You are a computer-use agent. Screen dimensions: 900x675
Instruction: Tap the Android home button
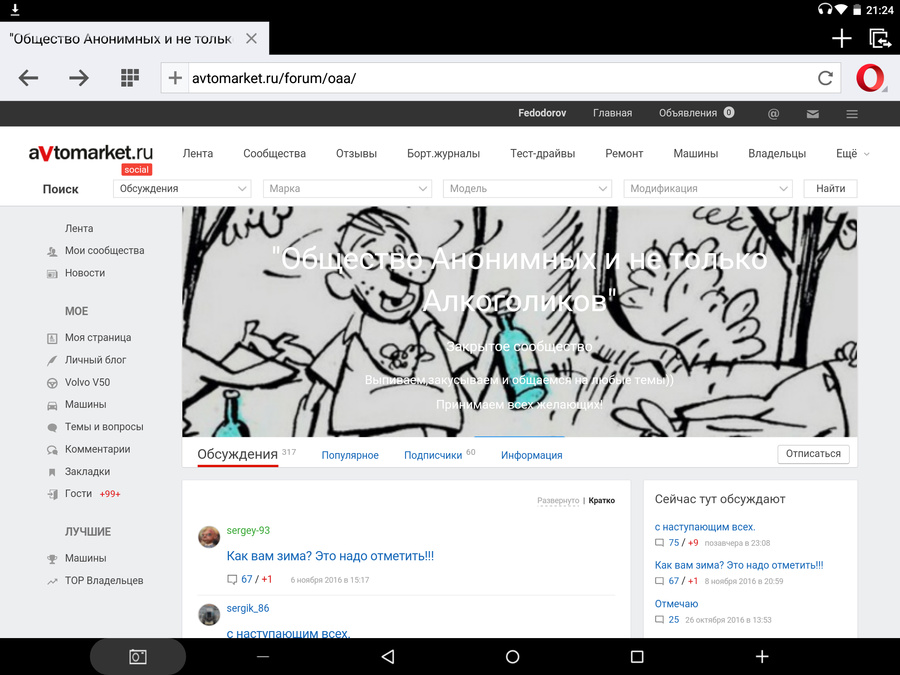point(513,656)
